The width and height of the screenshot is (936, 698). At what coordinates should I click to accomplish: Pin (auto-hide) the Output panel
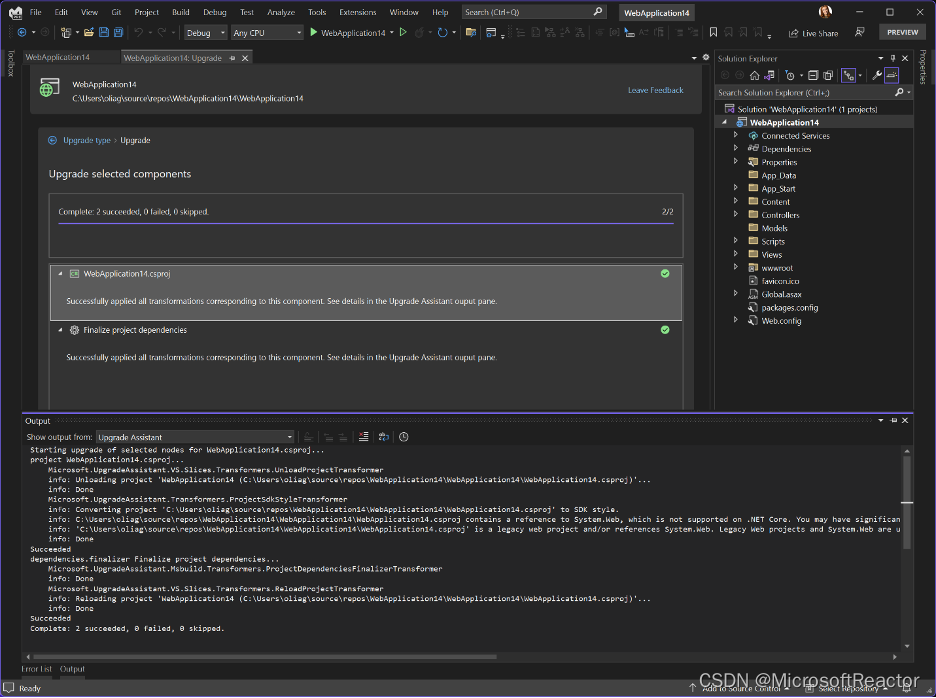[x=894, y=421]
